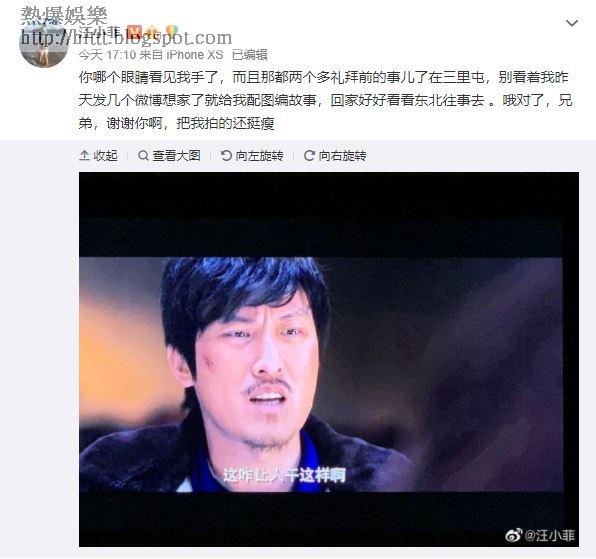Click the magnifier icon for 查看大图
This screenshot has height=559, width=596.
coord(143,155)
